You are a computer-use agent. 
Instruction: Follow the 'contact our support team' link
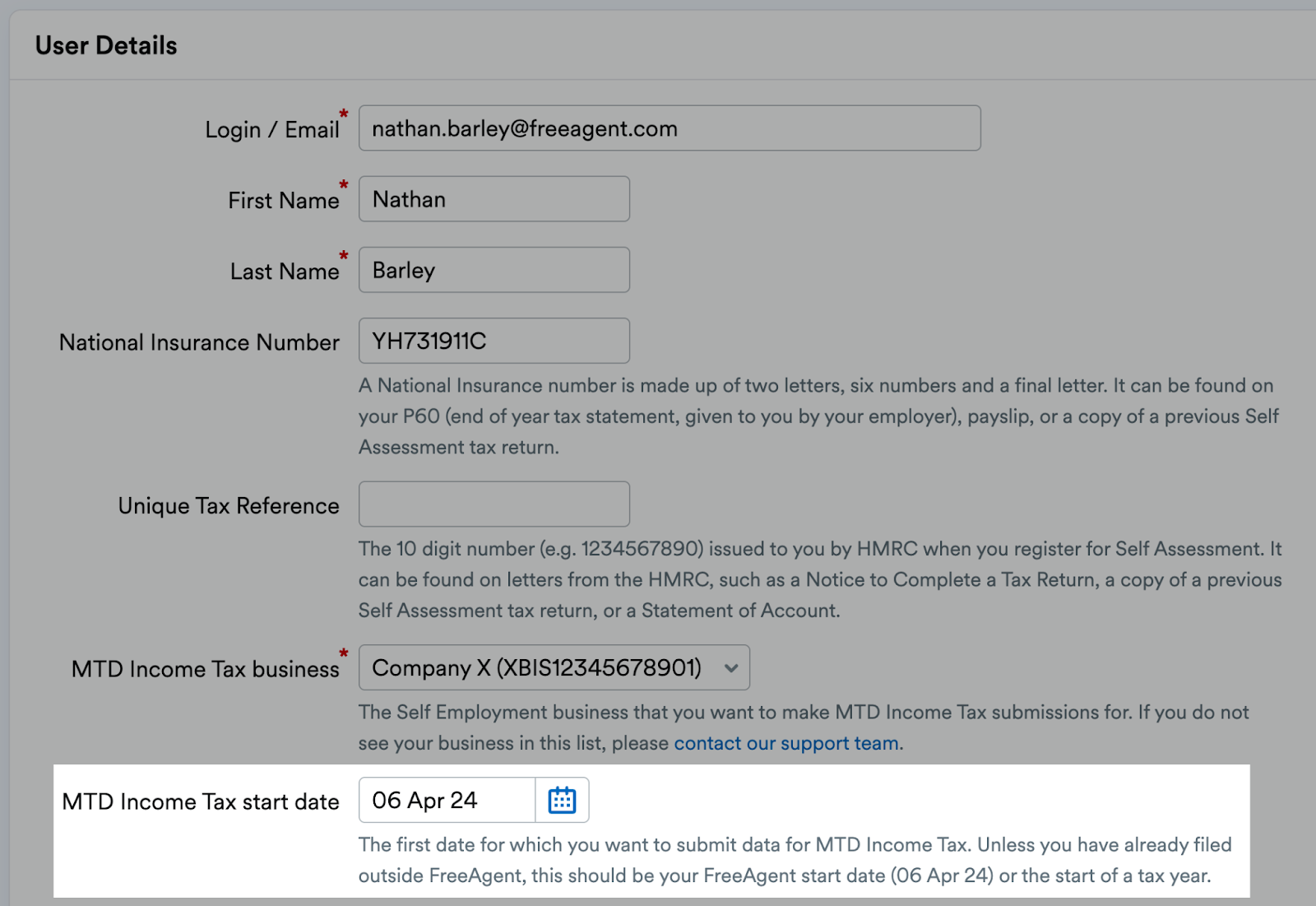point(786,743)
